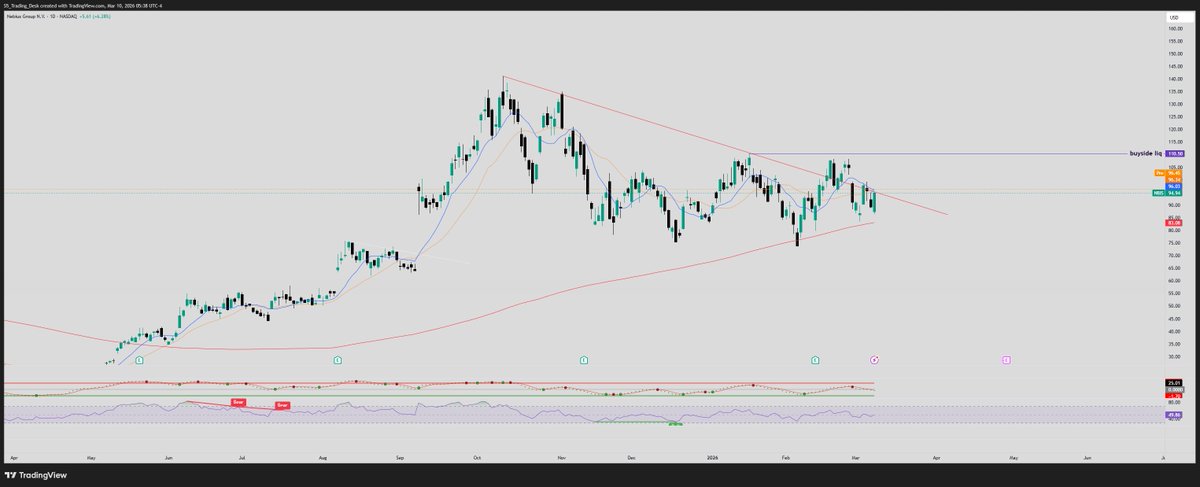Click the 140.00 level on the price axis
This screenshot has height=487, width=1200.
(x=1176, y=79)
